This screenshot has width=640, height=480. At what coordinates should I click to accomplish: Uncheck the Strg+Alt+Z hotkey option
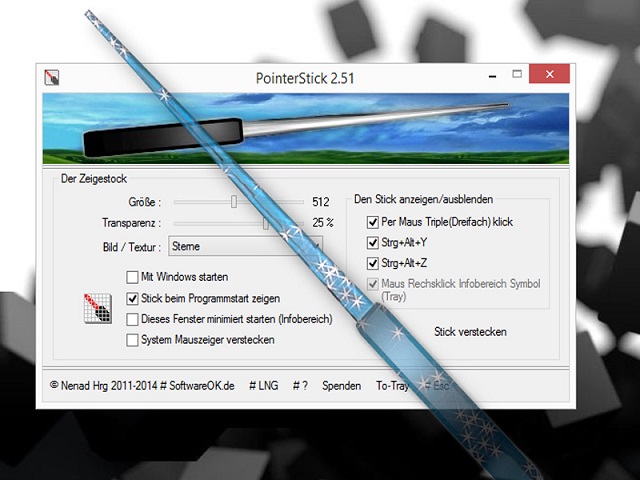pyautogui.click(x=372, y=263)
